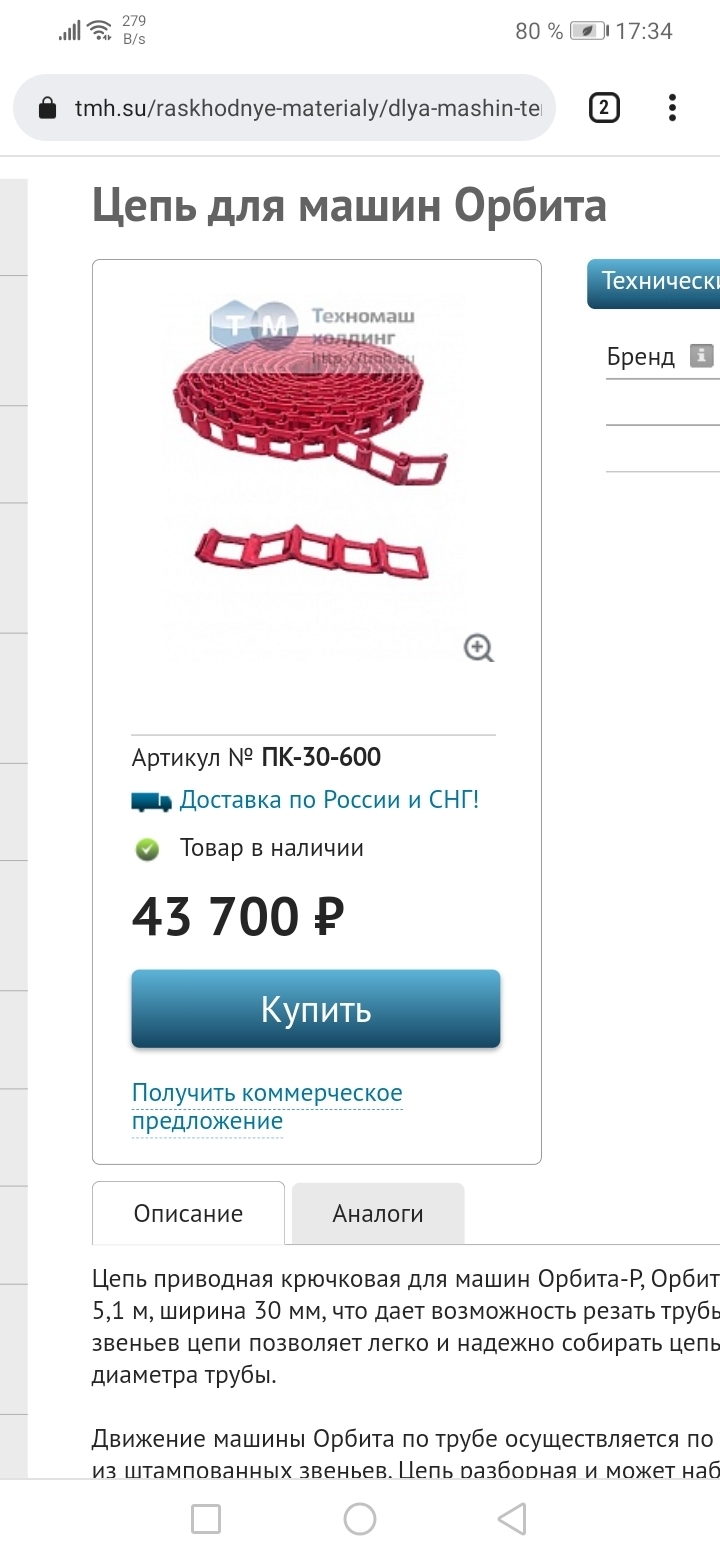
Task: Tap the Android home circle button
Action: (360, 1519)
